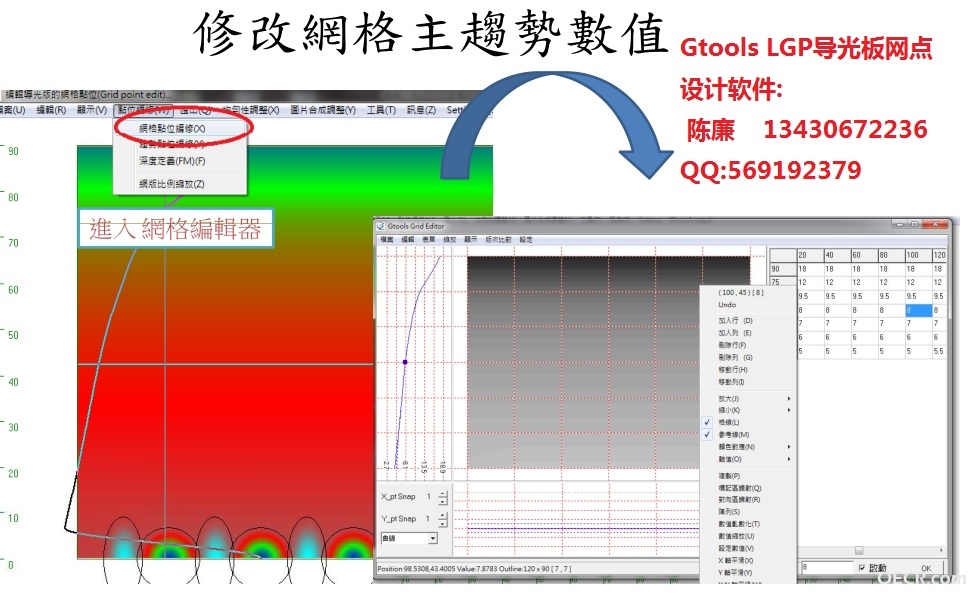Viewport: 978px width, 593px height.
Task: Select the highlighted cell 8 under column 100
Action: [918, 310]
